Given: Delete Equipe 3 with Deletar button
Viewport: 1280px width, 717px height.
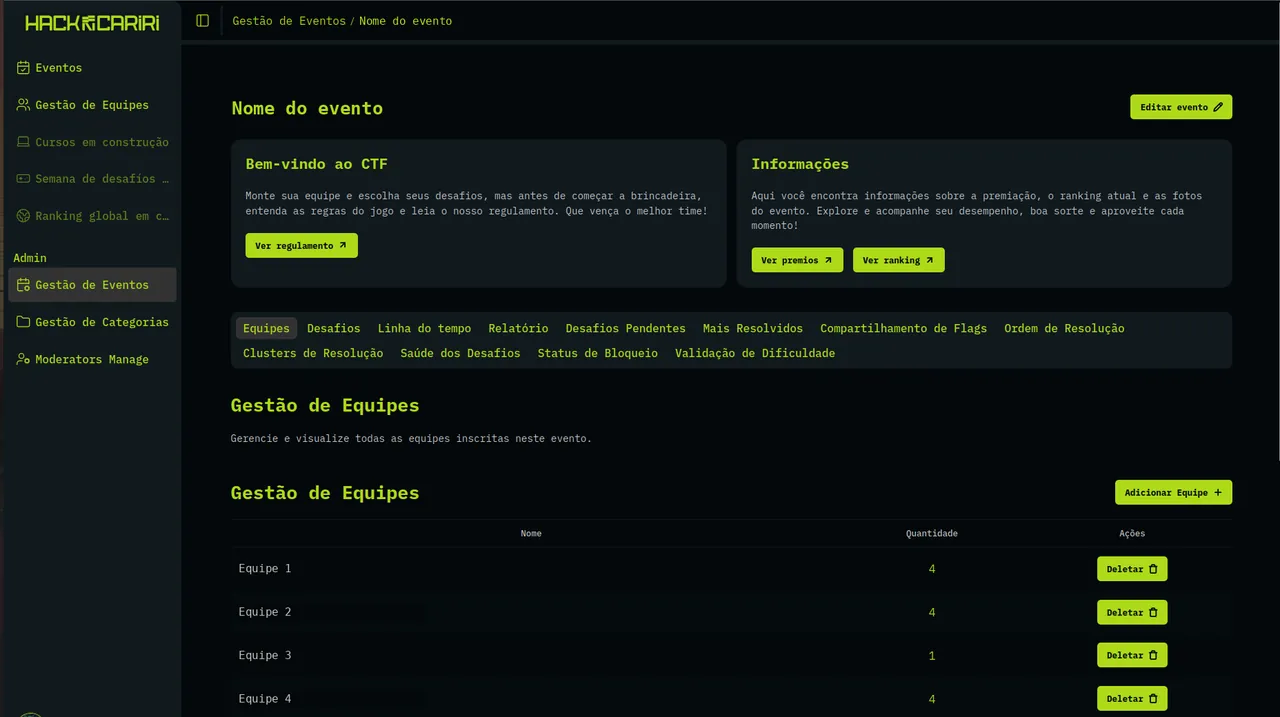Looking at the screenshot, I should pos(1132,655).
